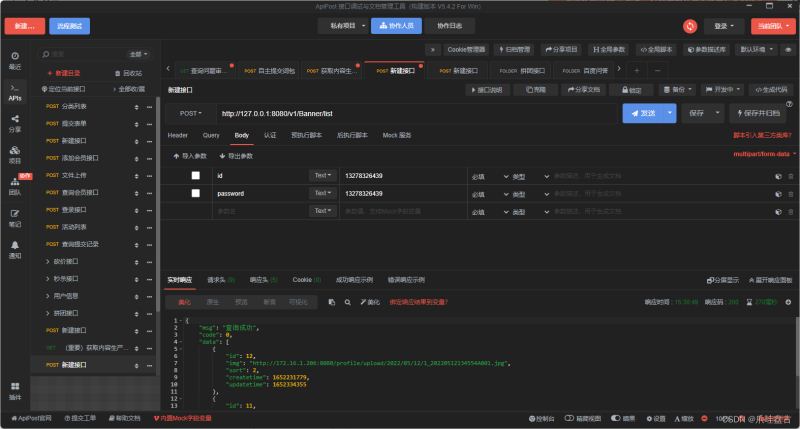Click the request URL input field
The image size is (800, 429).
400,113
